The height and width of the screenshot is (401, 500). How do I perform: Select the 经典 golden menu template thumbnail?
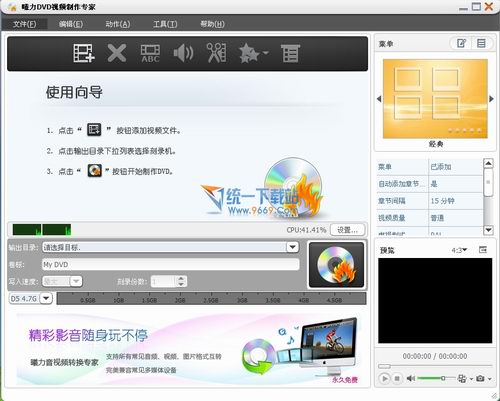[435, 99]
